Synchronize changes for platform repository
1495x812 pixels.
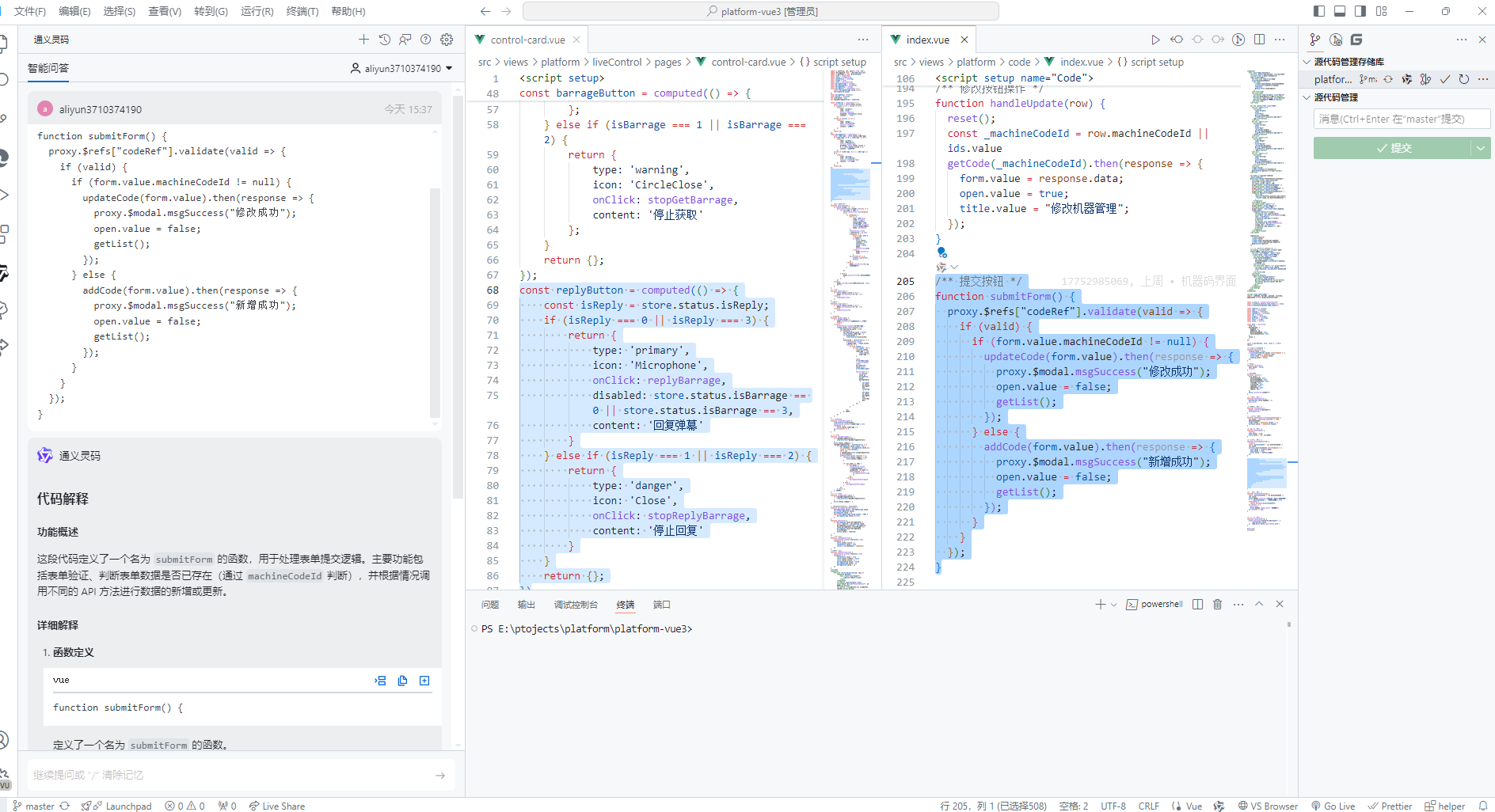1388,79
